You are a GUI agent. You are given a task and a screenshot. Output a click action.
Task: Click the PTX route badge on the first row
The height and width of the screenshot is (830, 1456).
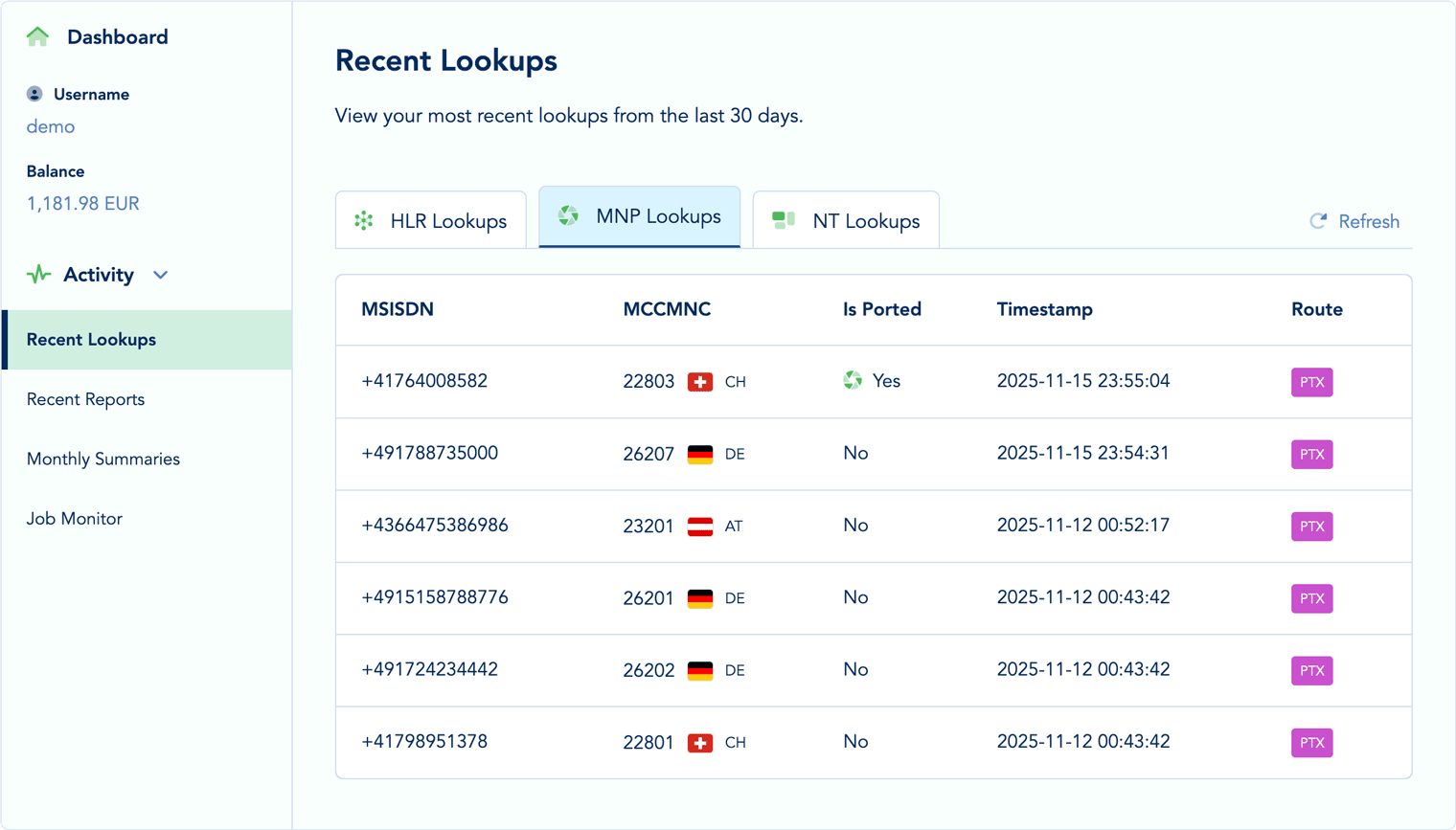1311,382
